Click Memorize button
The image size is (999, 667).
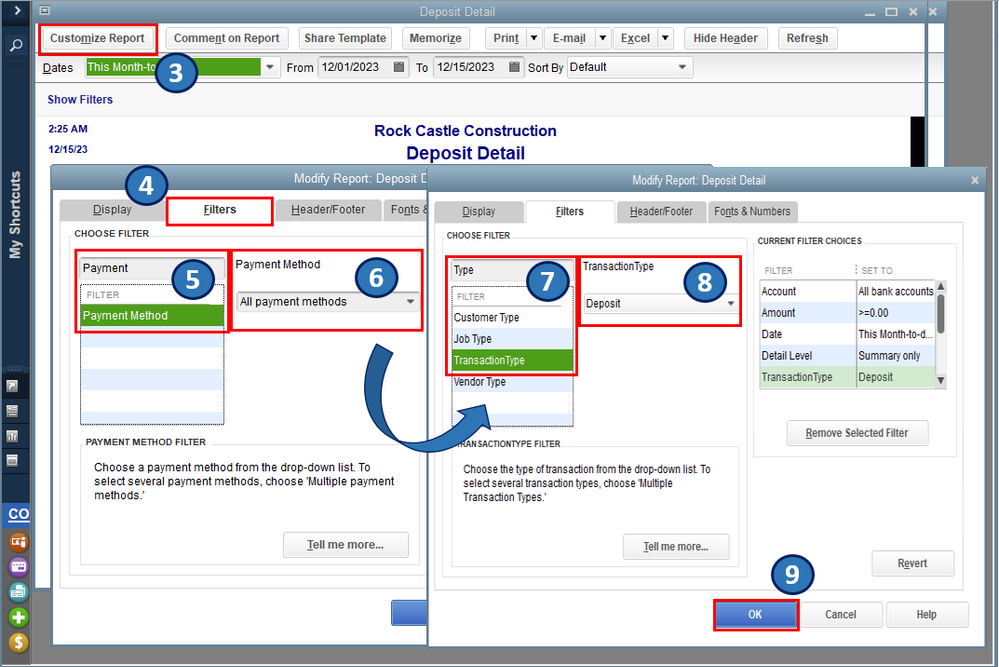(436, 38)
